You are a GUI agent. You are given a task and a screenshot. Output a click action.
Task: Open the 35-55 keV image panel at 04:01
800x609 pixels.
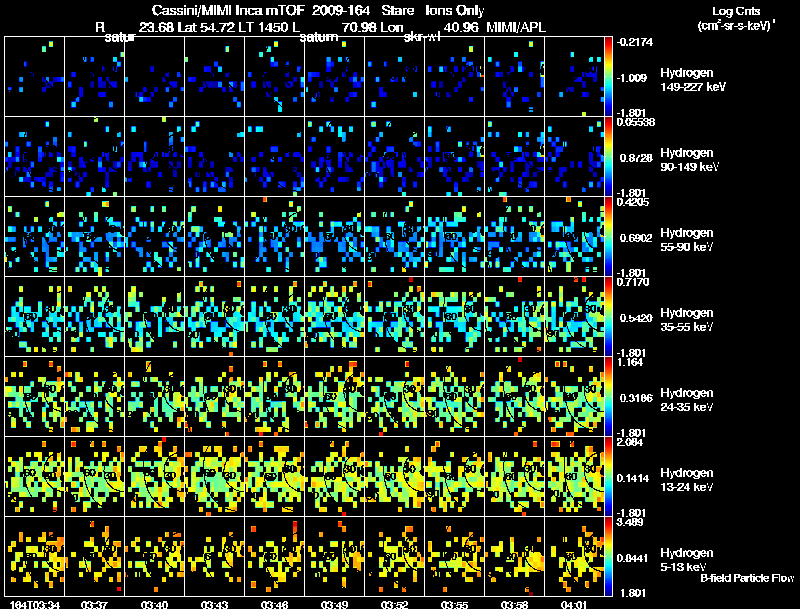(x=574, y=317)
